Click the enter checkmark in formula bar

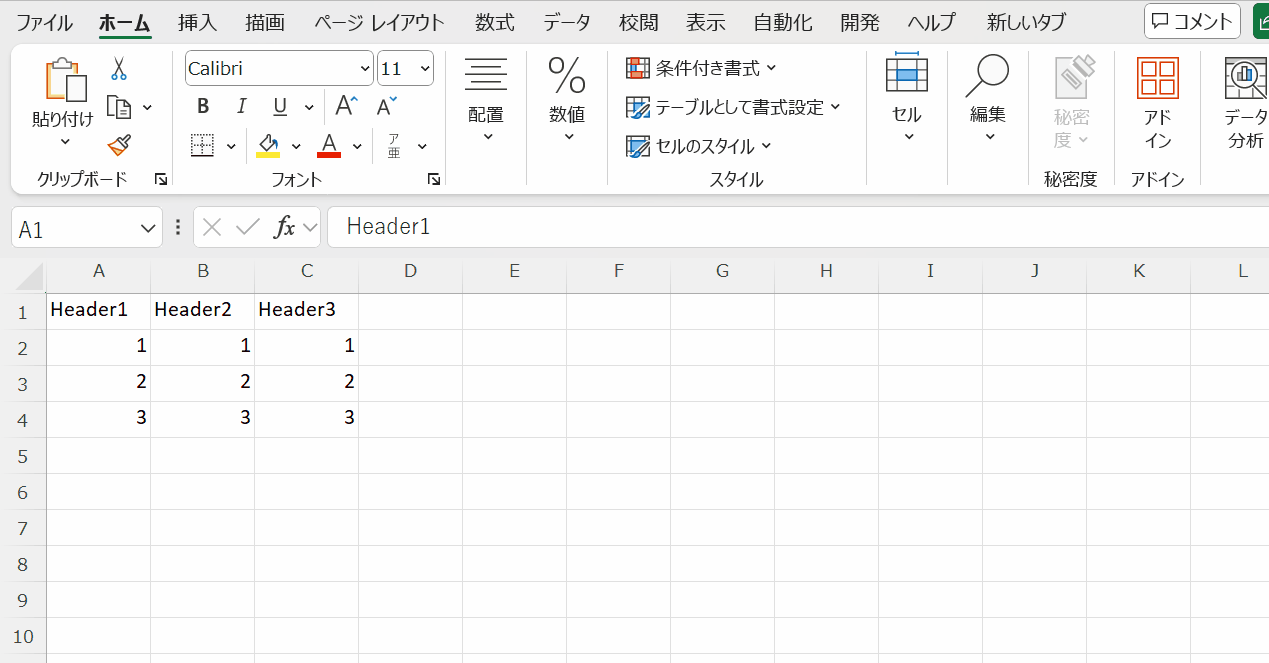247,228
